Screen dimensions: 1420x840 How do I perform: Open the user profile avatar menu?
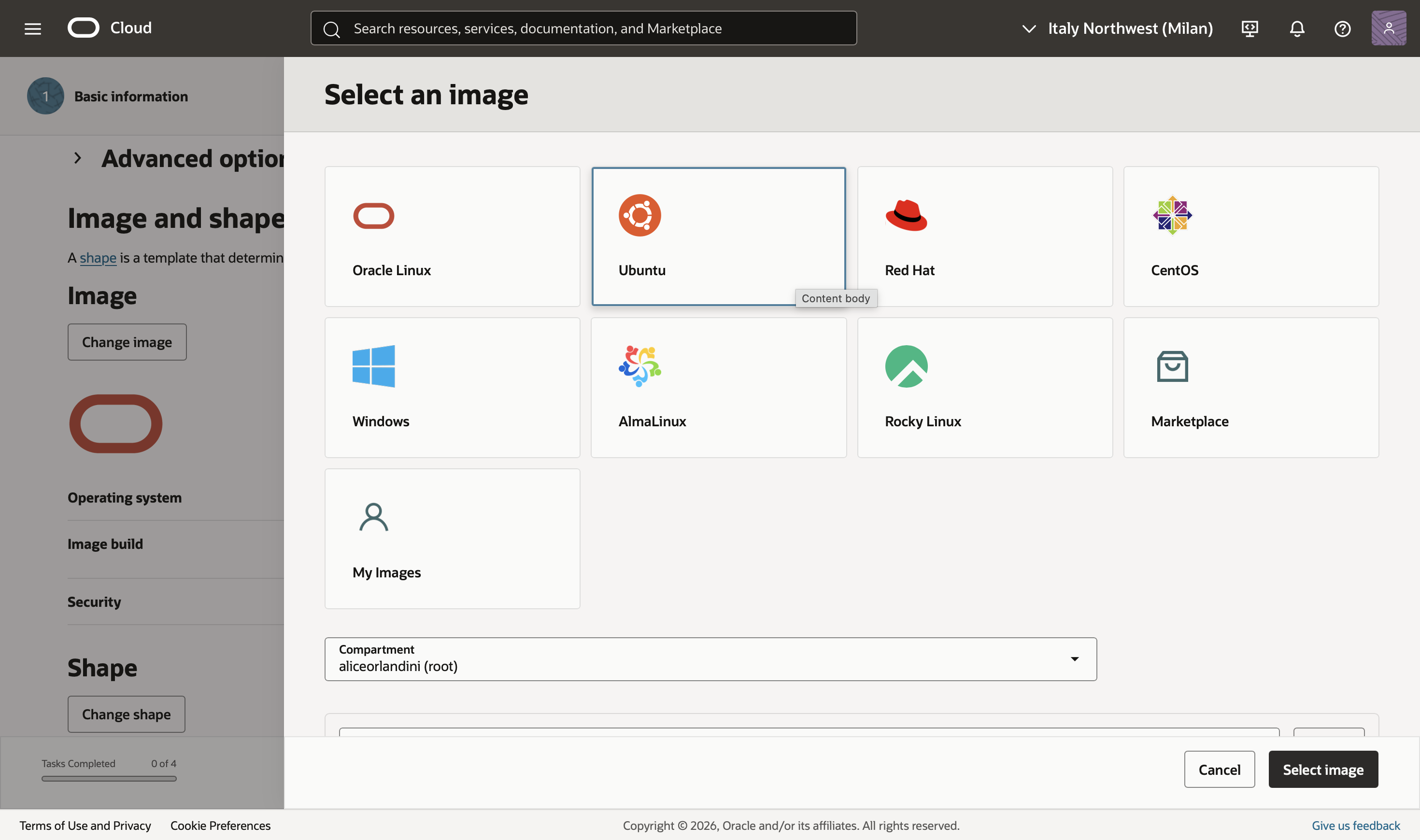[1388, 28]
